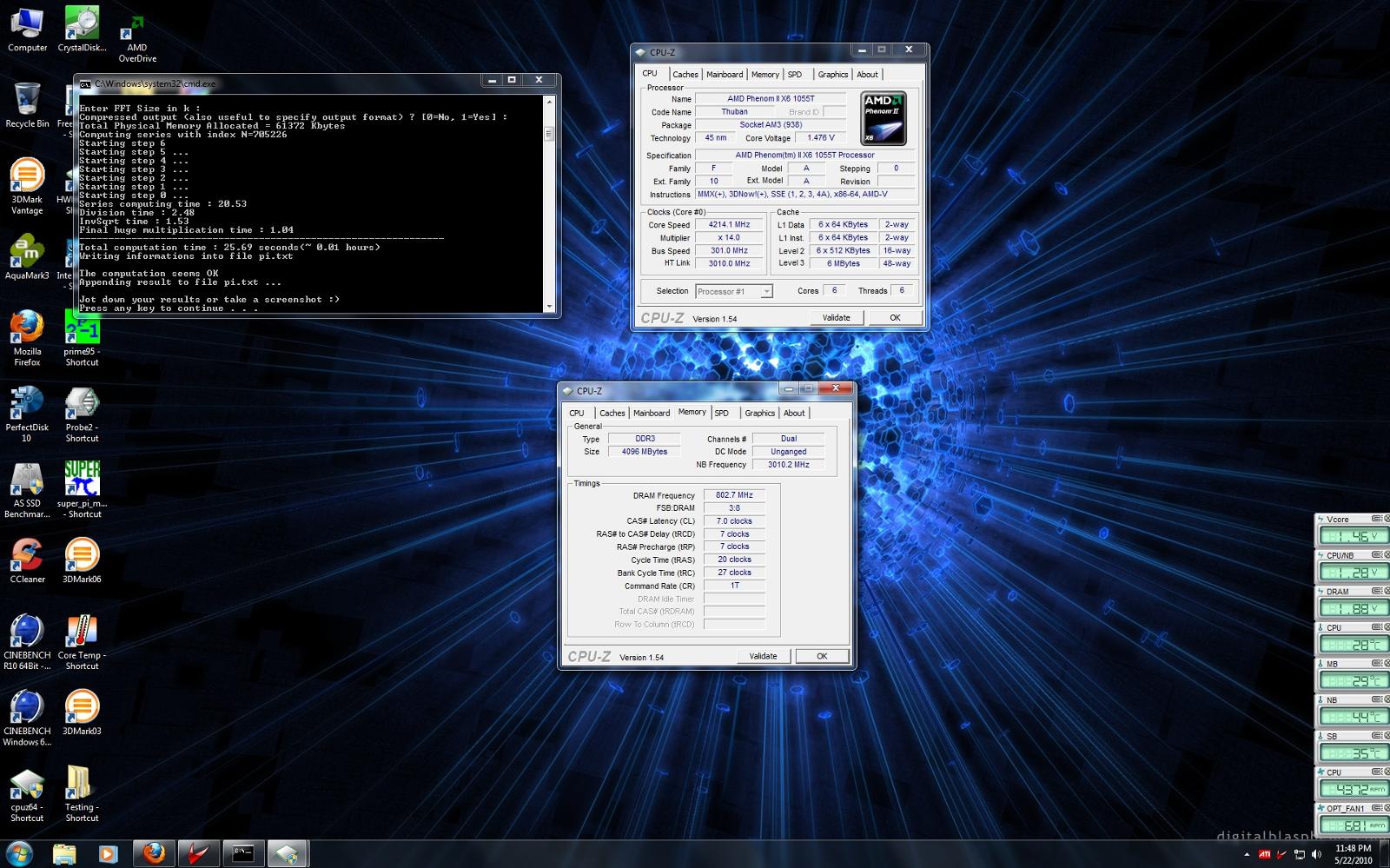Screen dimensions: 1390x868
Task: Open AquaMark3 desktop icon
Action: [27, 256]
